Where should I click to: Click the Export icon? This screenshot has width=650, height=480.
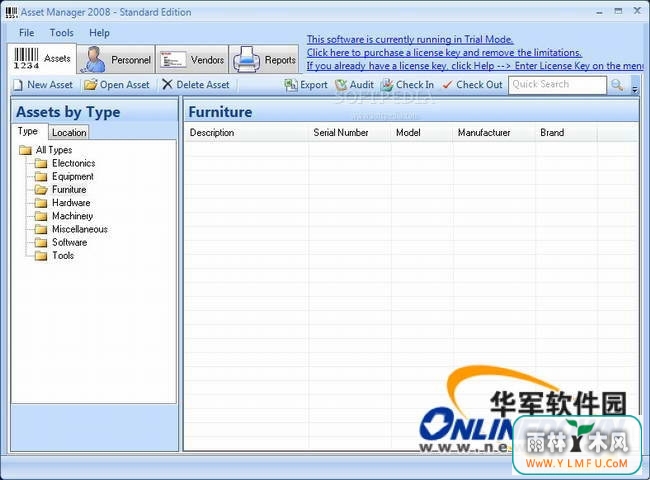pos(291,85)
